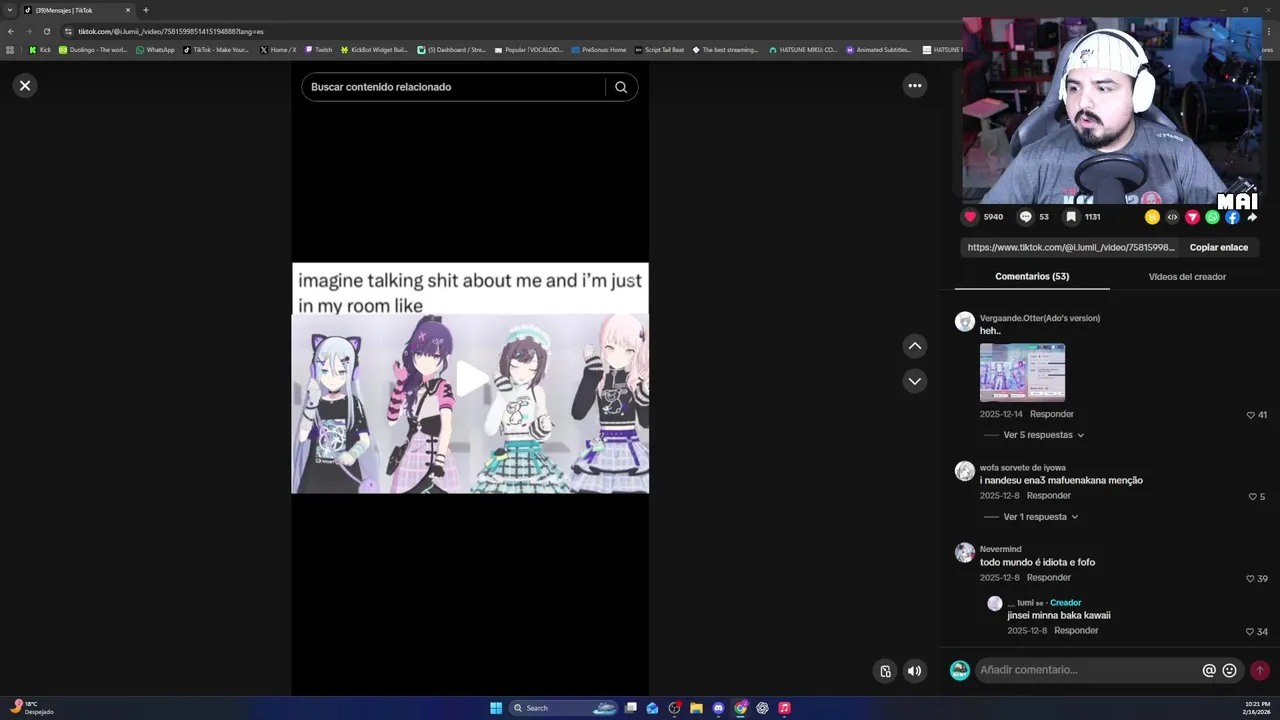Screen dimensions: 1280x720
Task: Click the comments bubble icon
Action: pos(1025,217)
